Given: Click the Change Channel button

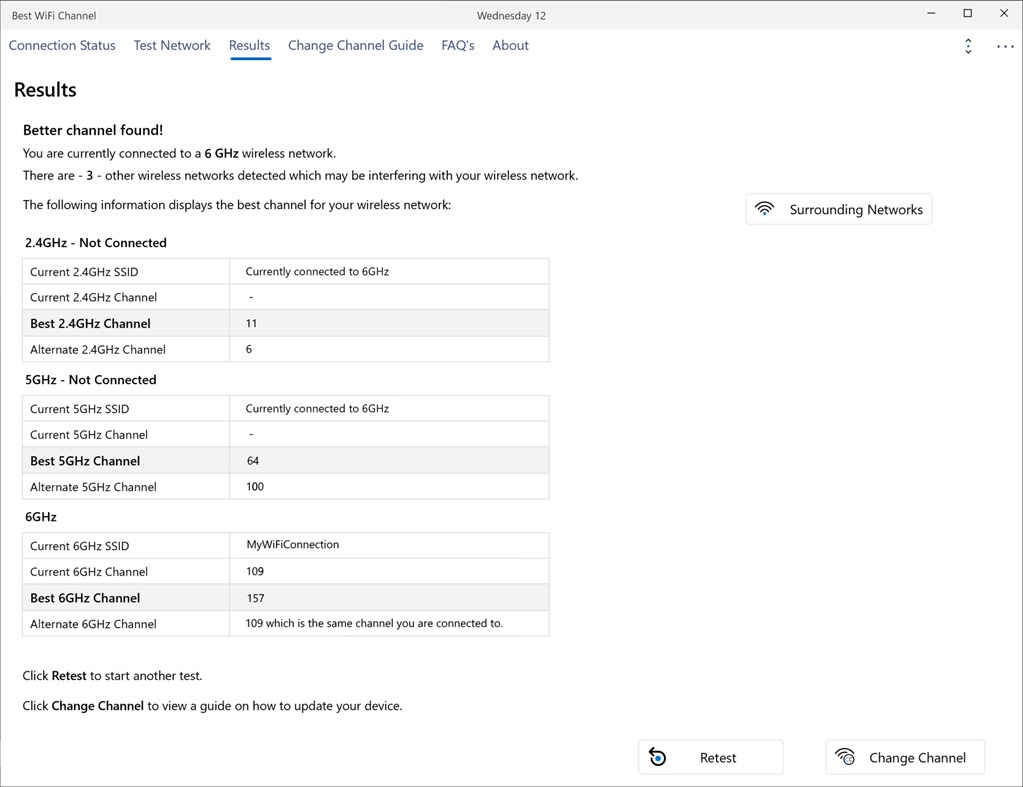Looking at the screenshot, I should point(904,757).
